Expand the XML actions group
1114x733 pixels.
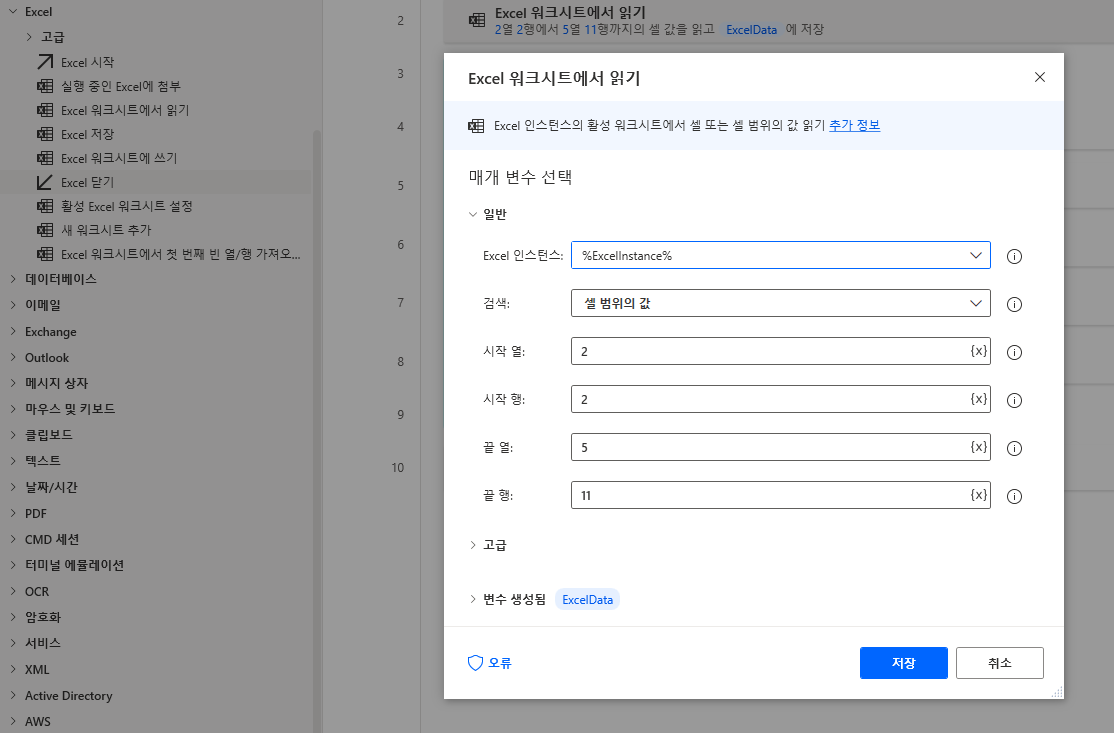point(13,669)
